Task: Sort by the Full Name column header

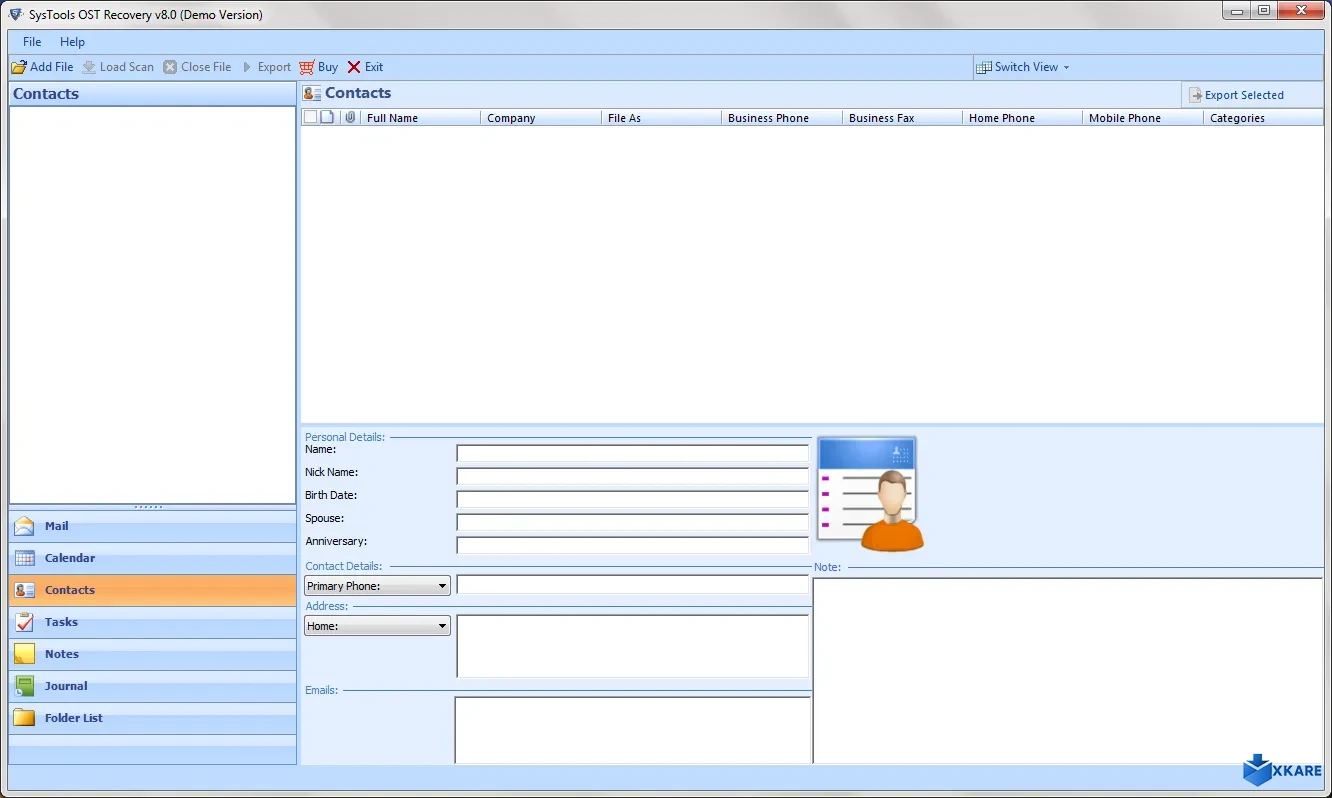Action: [x=420, y=118]
